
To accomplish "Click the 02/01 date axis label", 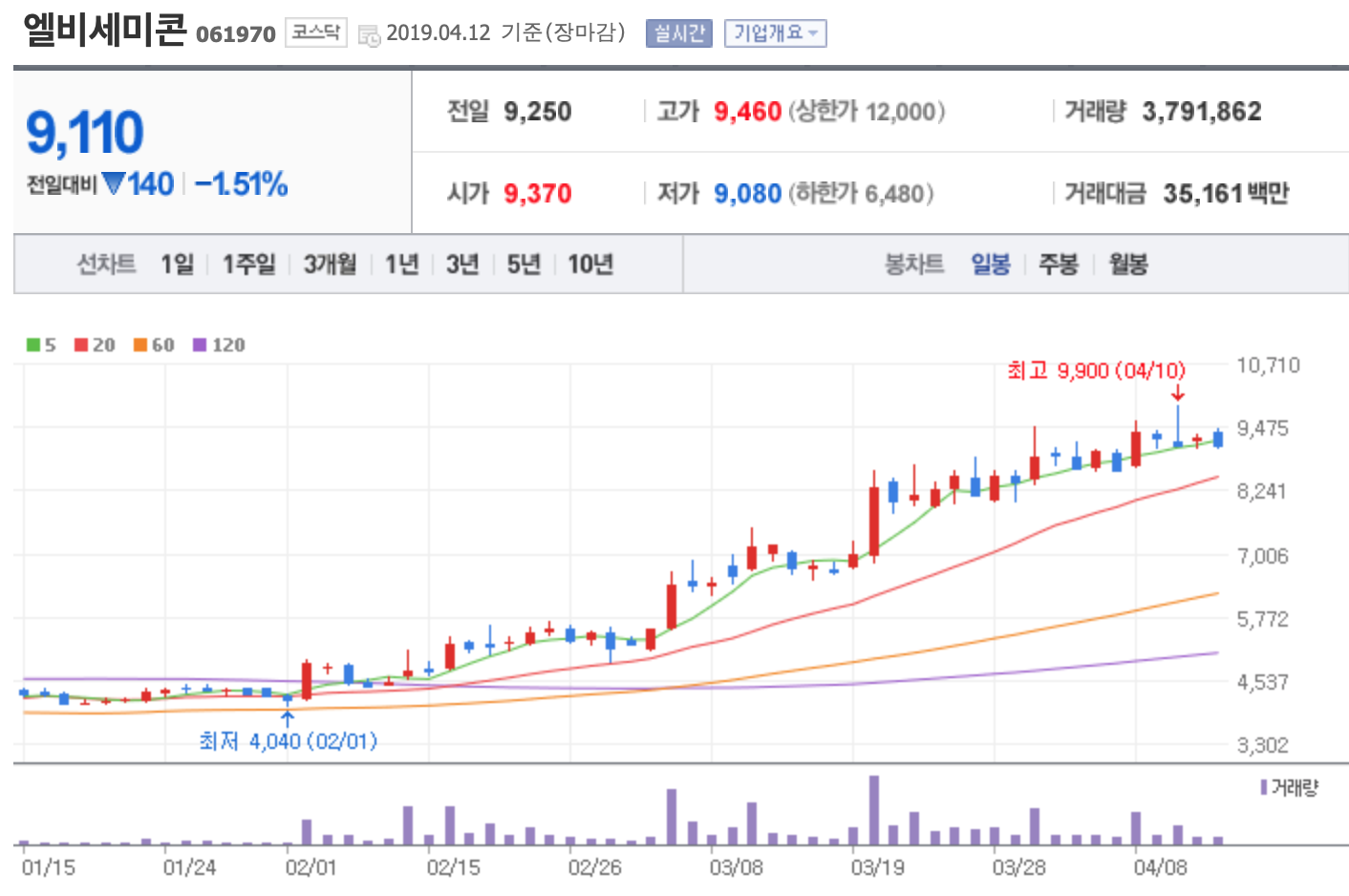I will pyautogui.click(x=310, y=867).
